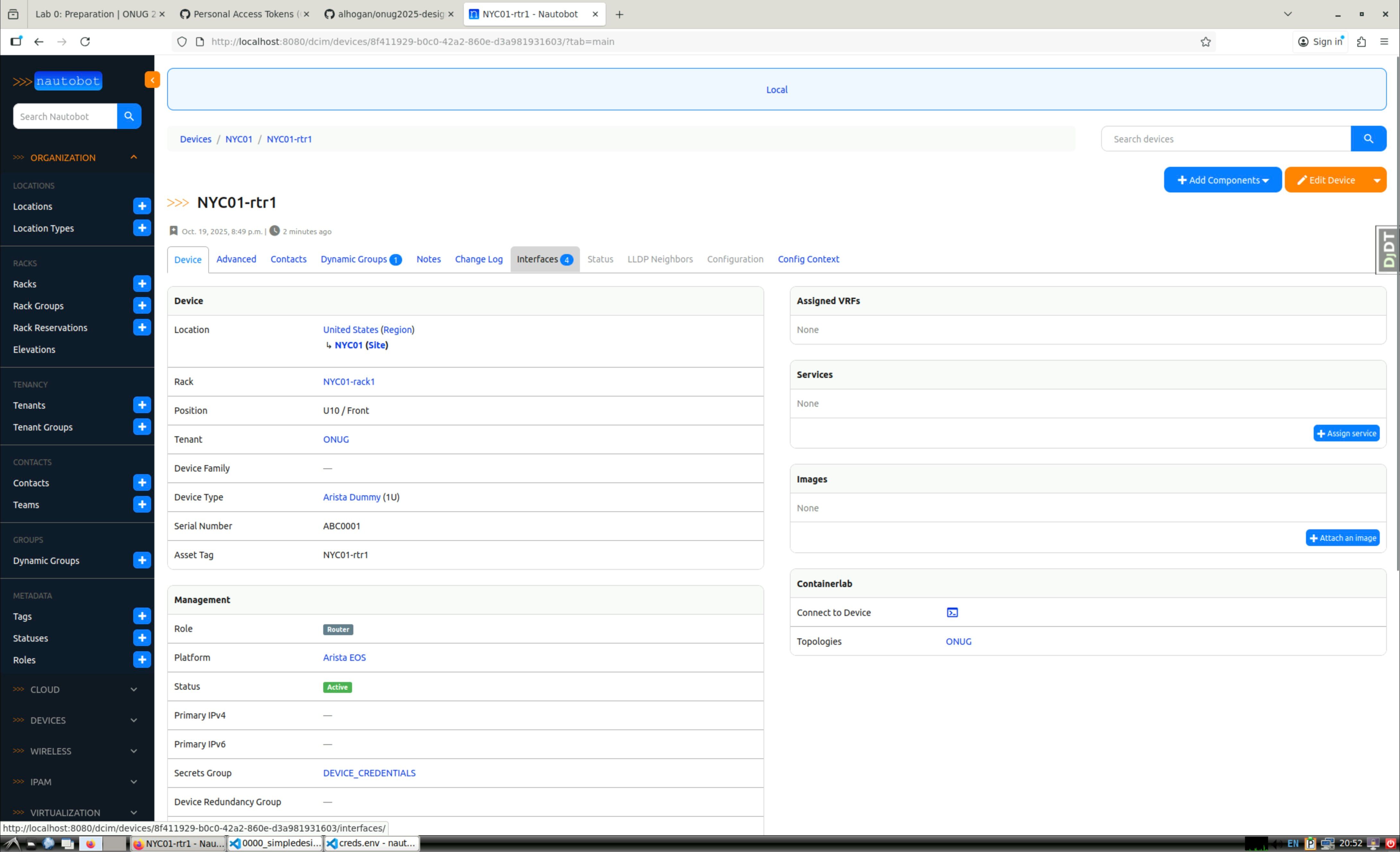Click the plus icon next to Locations
Image resolution: width=1400 pixels, height=852 pixels.
[x=142, y=206]
